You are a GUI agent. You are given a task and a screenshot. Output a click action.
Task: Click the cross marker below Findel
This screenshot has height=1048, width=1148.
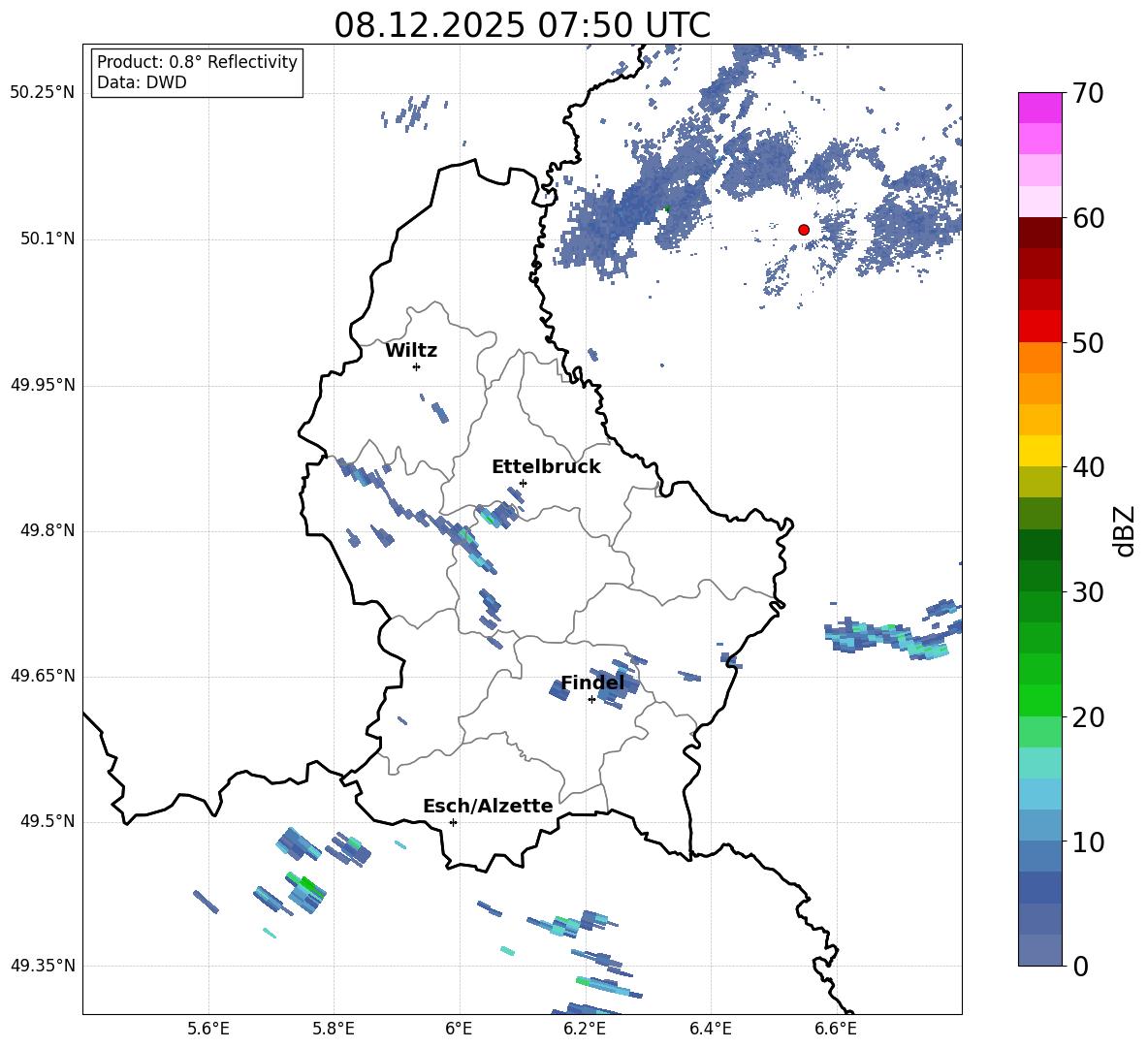coord(591,700)
